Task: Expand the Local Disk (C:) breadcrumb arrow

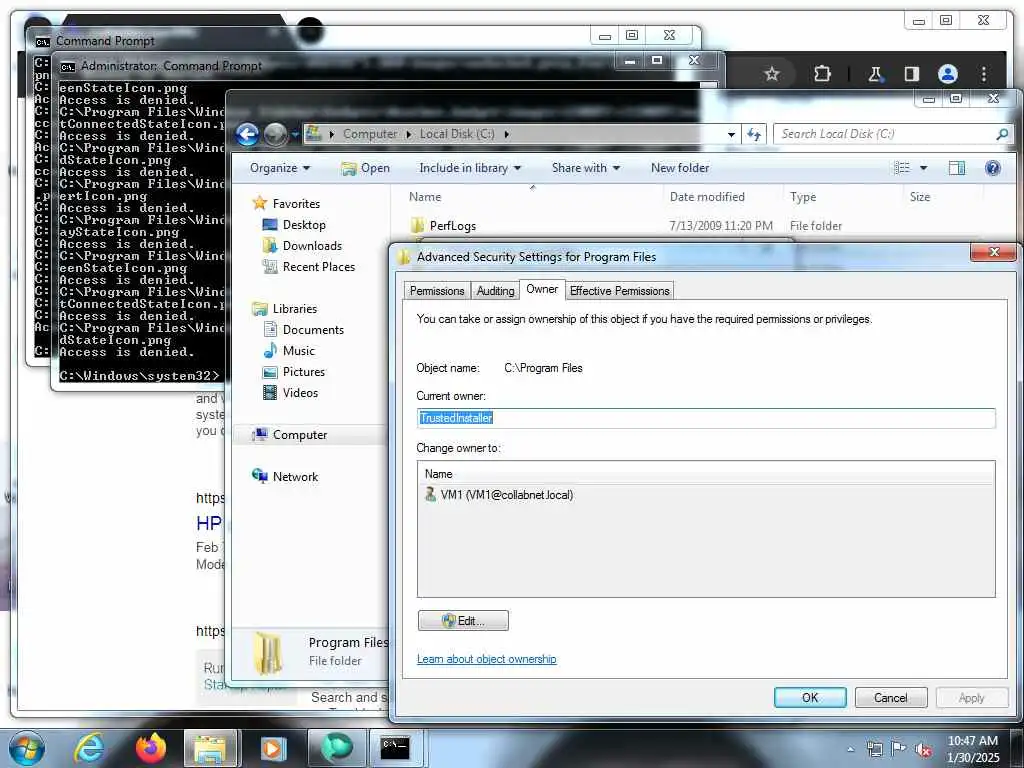Action: (x=506, y=134)
